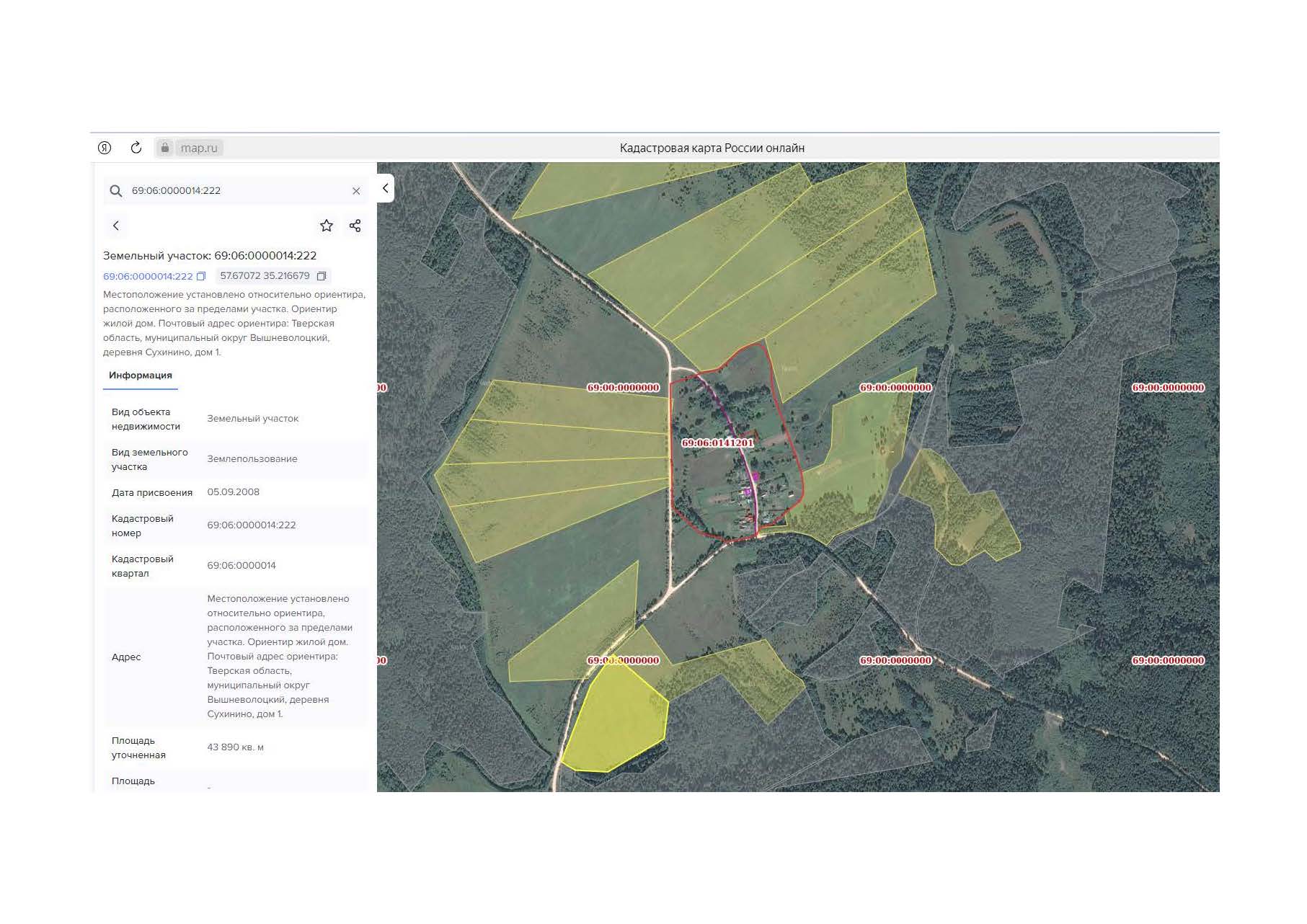
Task: Click the search magnifier icon
Action: (115, 191)
